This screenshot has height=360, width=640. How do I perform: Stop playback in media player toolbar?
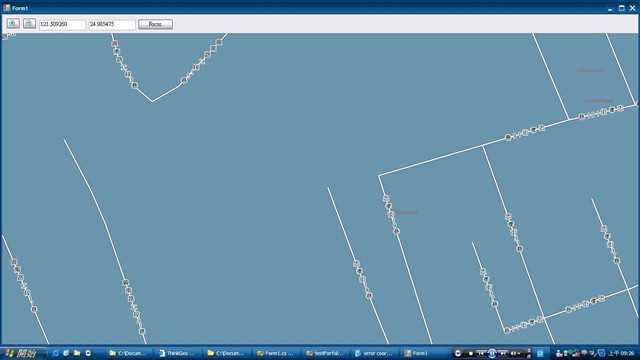point(471,353)
